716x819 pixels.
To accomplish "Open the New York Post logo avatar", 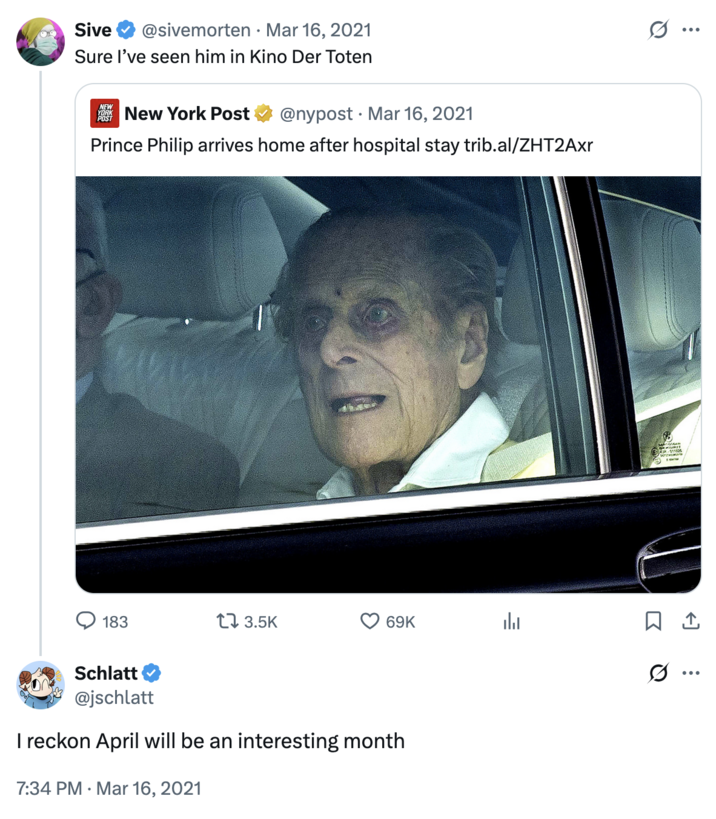I will (103, 113).
